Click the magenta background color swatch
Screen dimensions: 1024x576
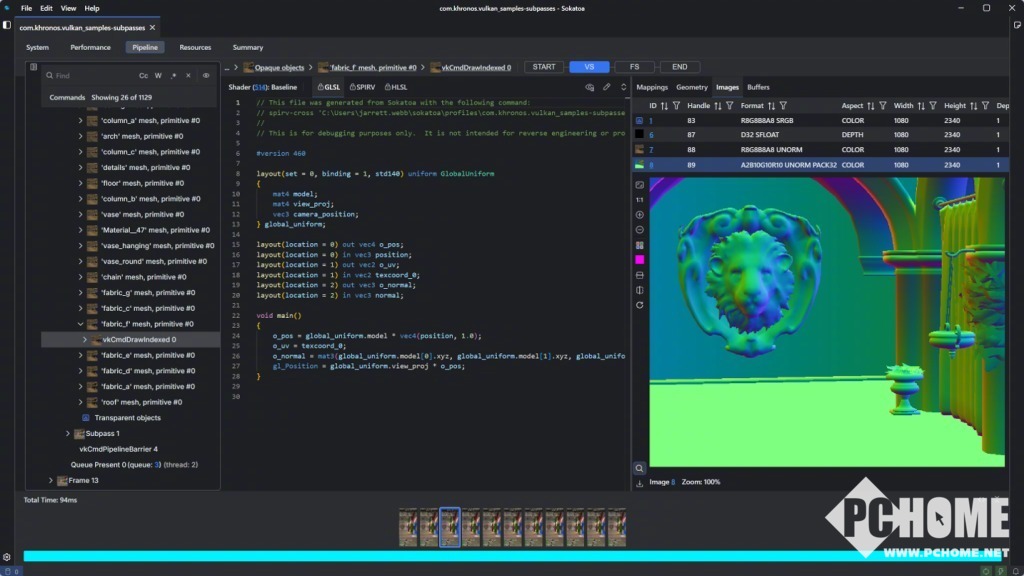640,260
